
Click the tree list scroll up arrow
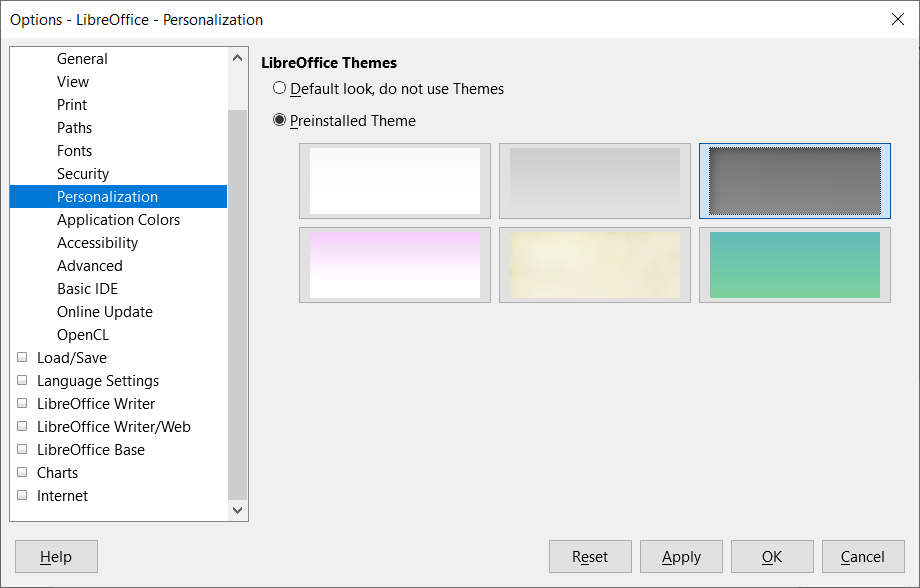click(x=238, y=58)
